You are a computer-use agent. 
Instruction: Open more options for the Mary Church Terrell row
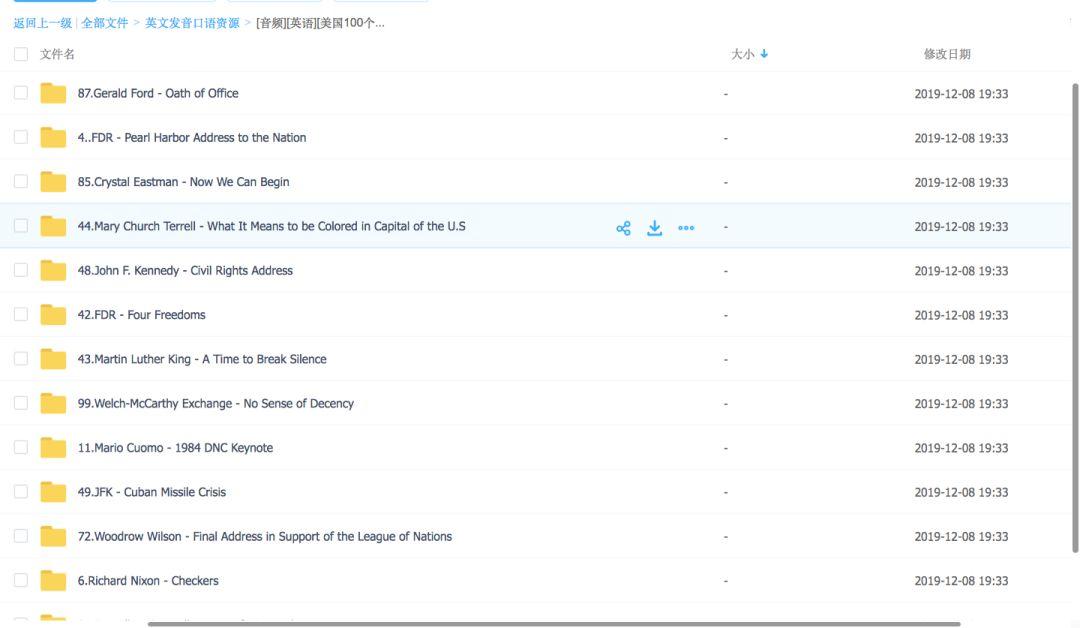point(686,228)
